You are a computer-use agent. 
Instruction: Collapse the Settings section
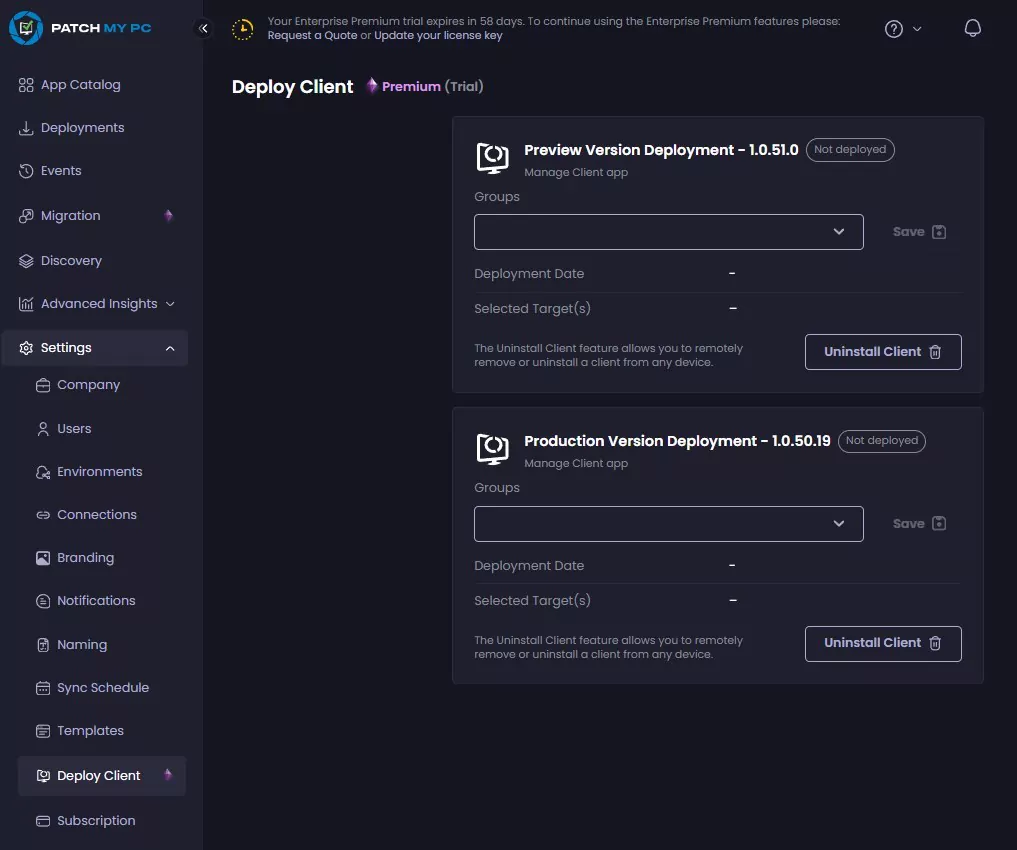tap(66, 347)
